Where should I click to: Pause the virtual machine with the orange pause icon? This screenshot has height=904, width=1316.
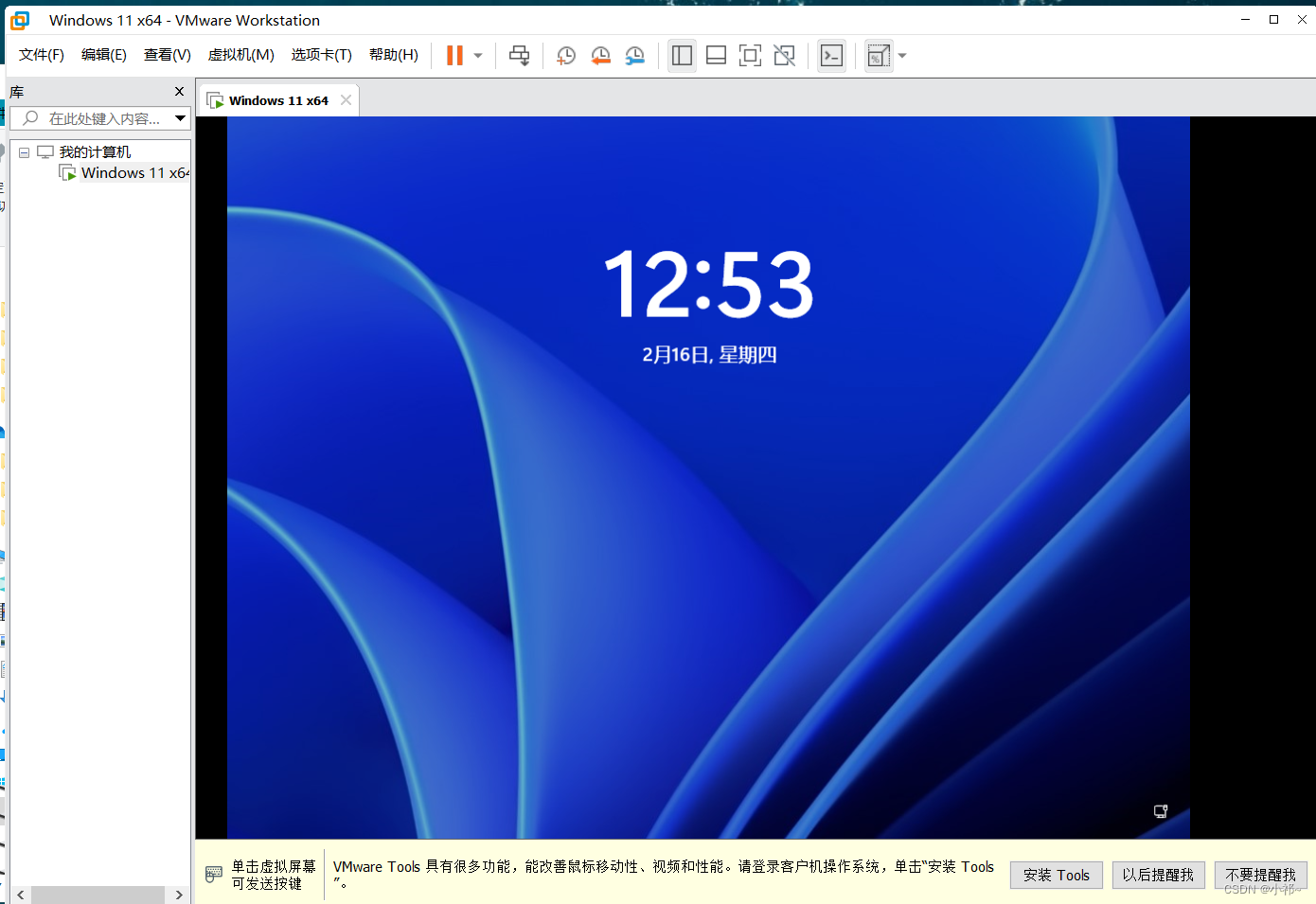(x=454, y=56)
